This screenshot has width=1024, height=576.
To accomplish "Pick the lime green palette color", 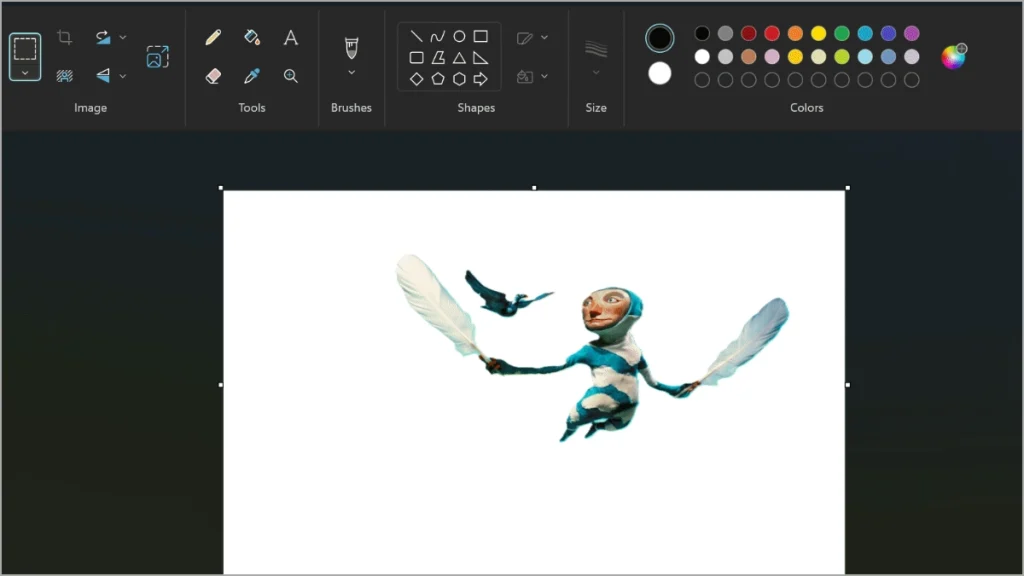I will [842, 57].
